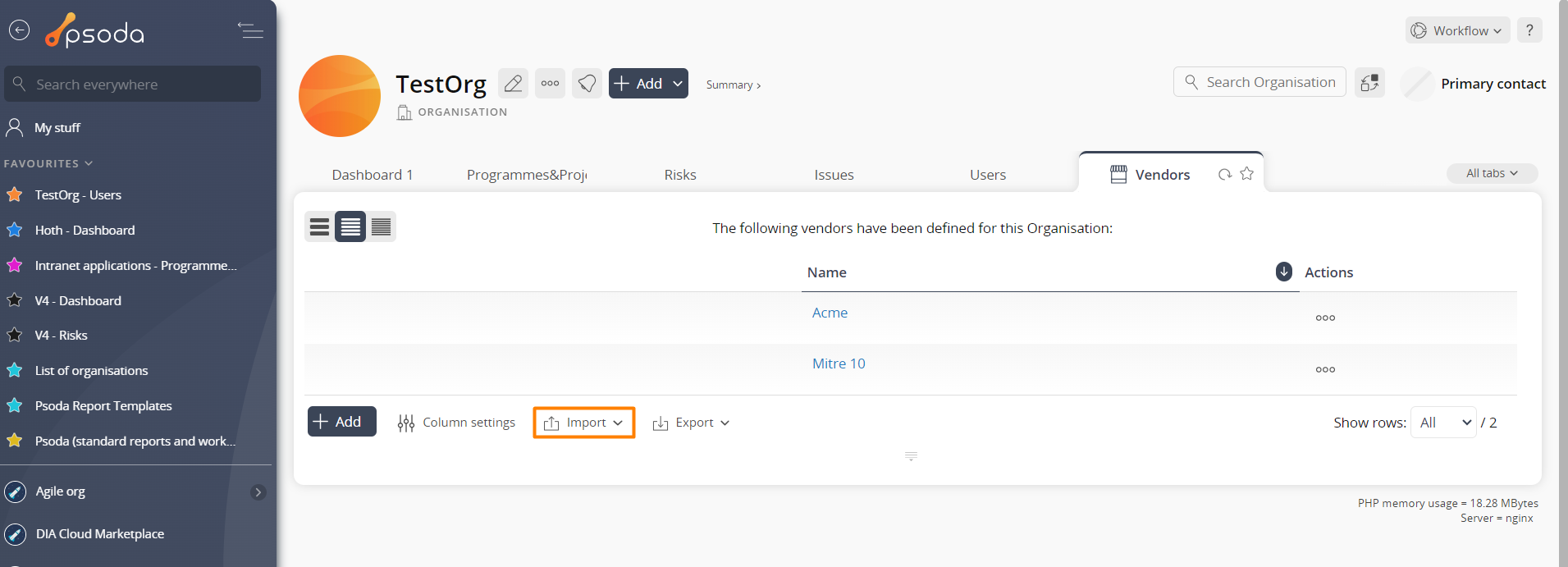Open the All tabs dropdown

coord(1492,173)
